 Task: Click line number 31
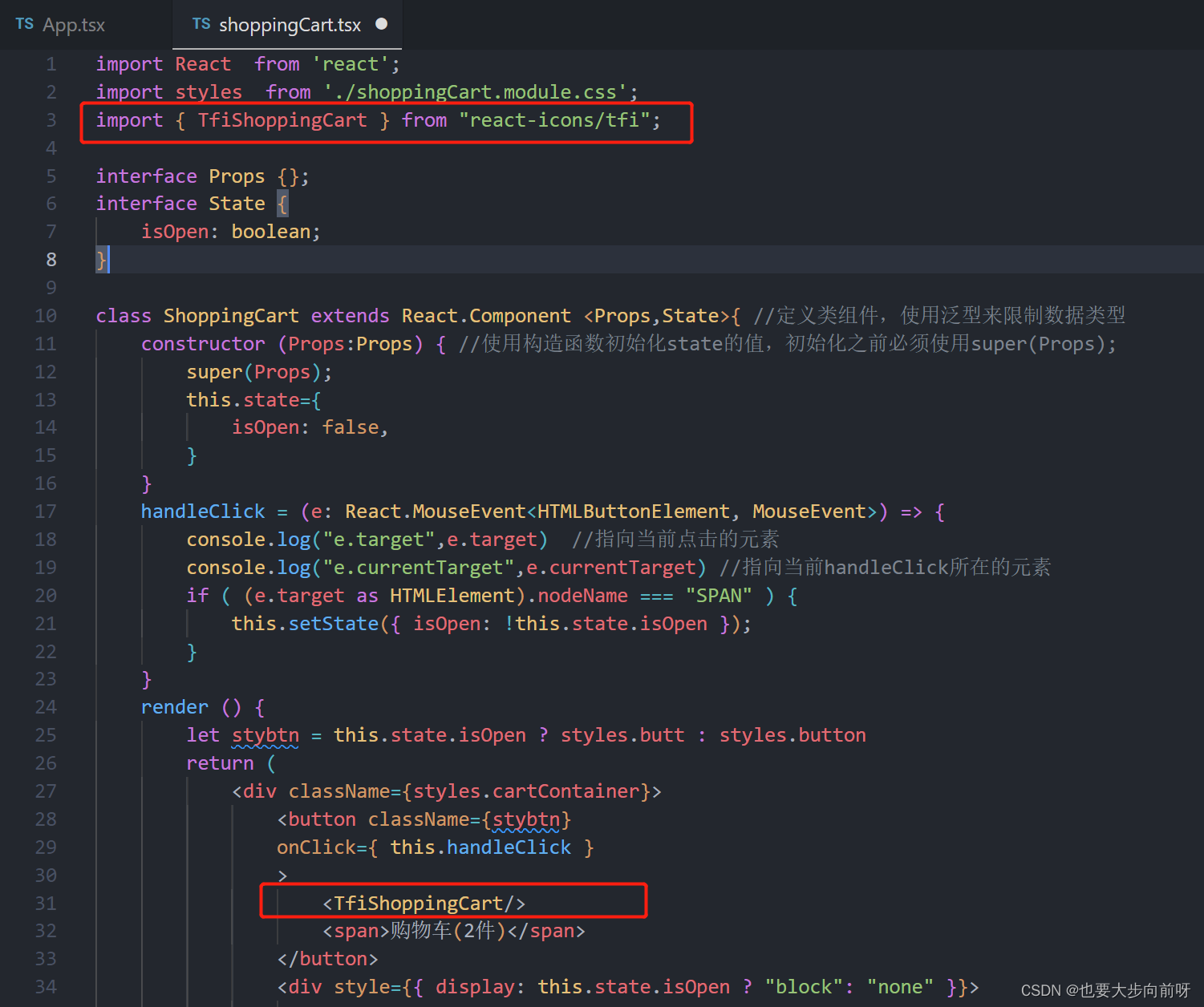(45, 903)
